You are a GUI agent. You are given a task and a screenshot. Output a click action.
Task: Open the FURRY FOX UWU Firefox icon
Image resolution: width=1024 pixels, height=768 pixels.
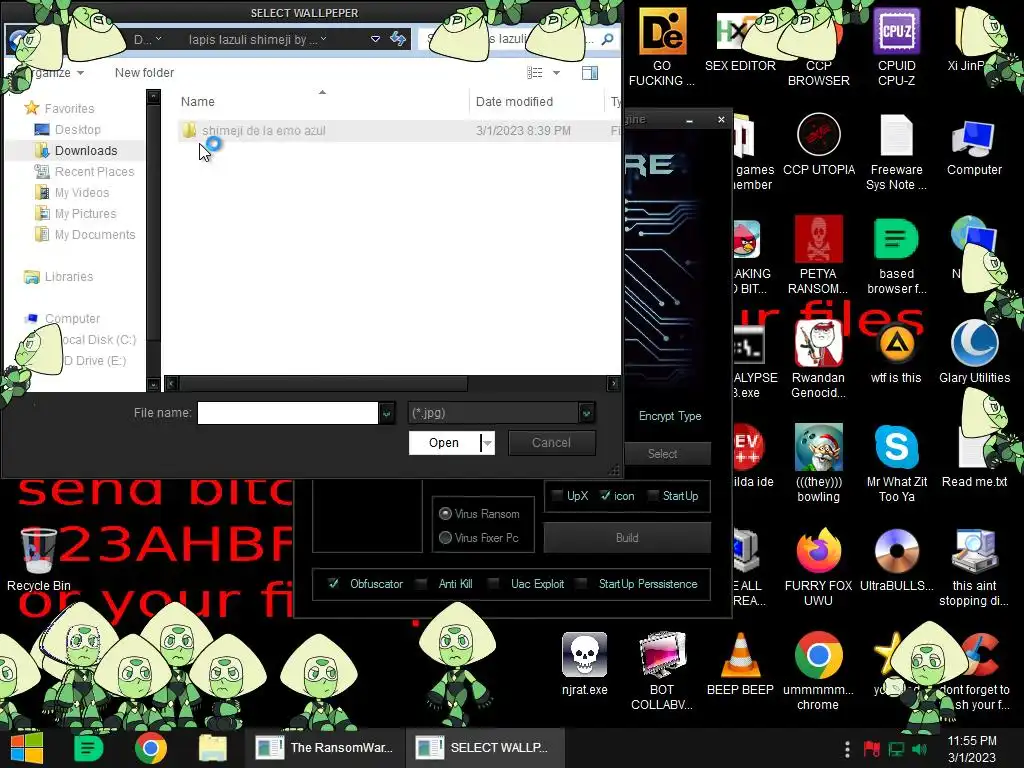coord(818,551)
